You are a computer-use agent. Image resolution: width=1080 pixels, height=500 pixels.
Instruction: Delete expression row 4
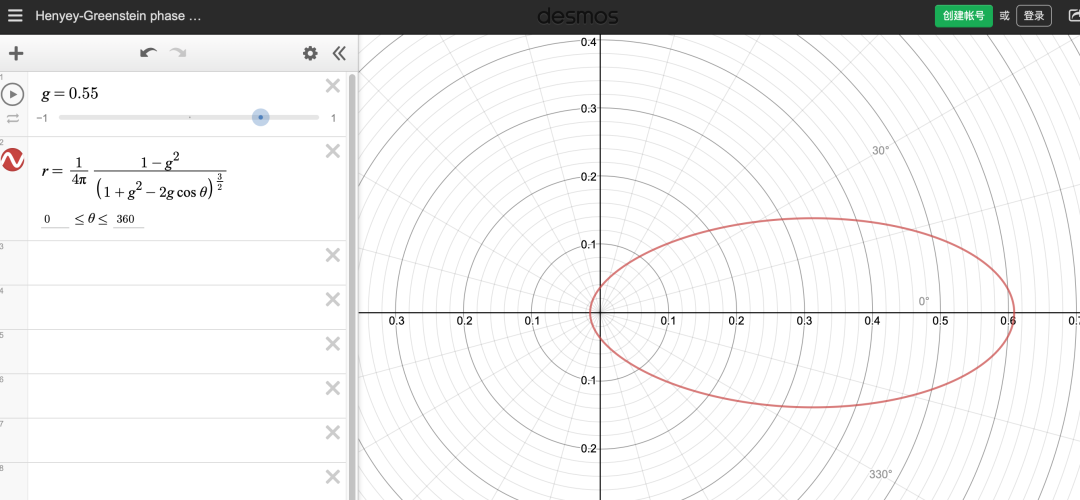333,300
